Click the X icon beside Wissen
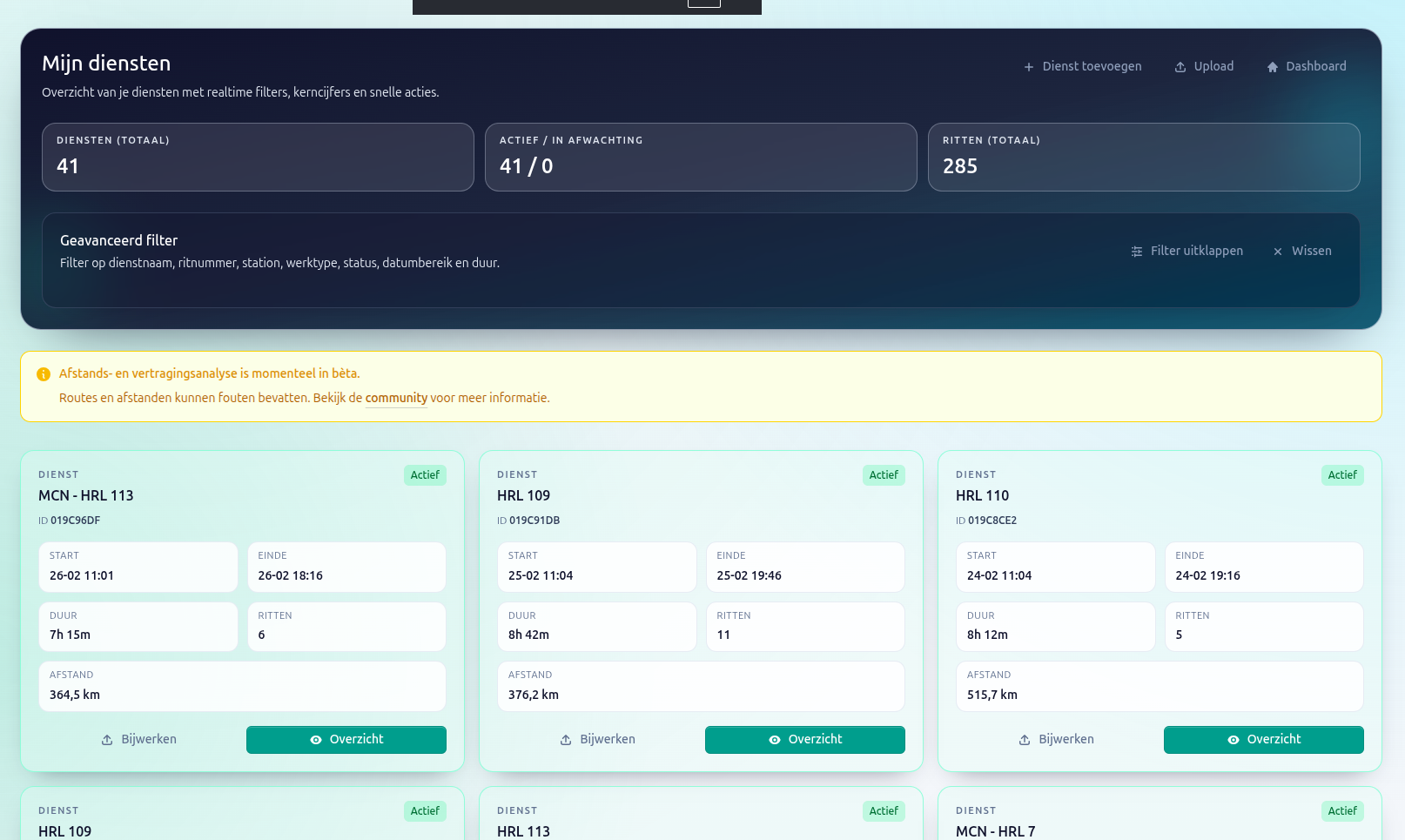Viewport: 1405px width, 840px height. click(x=1278, y=252)
